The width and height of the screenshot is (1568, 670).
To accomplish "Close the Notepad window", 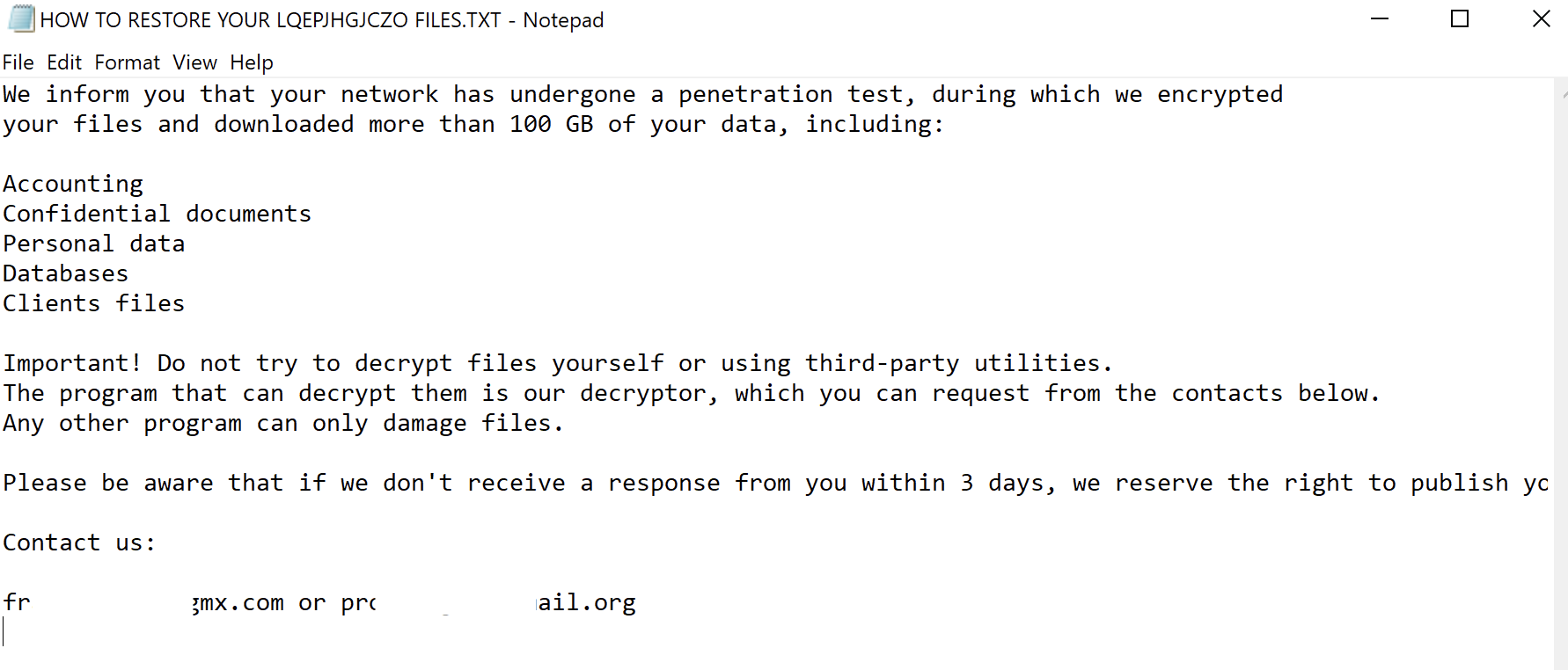I will point(1541,18).
